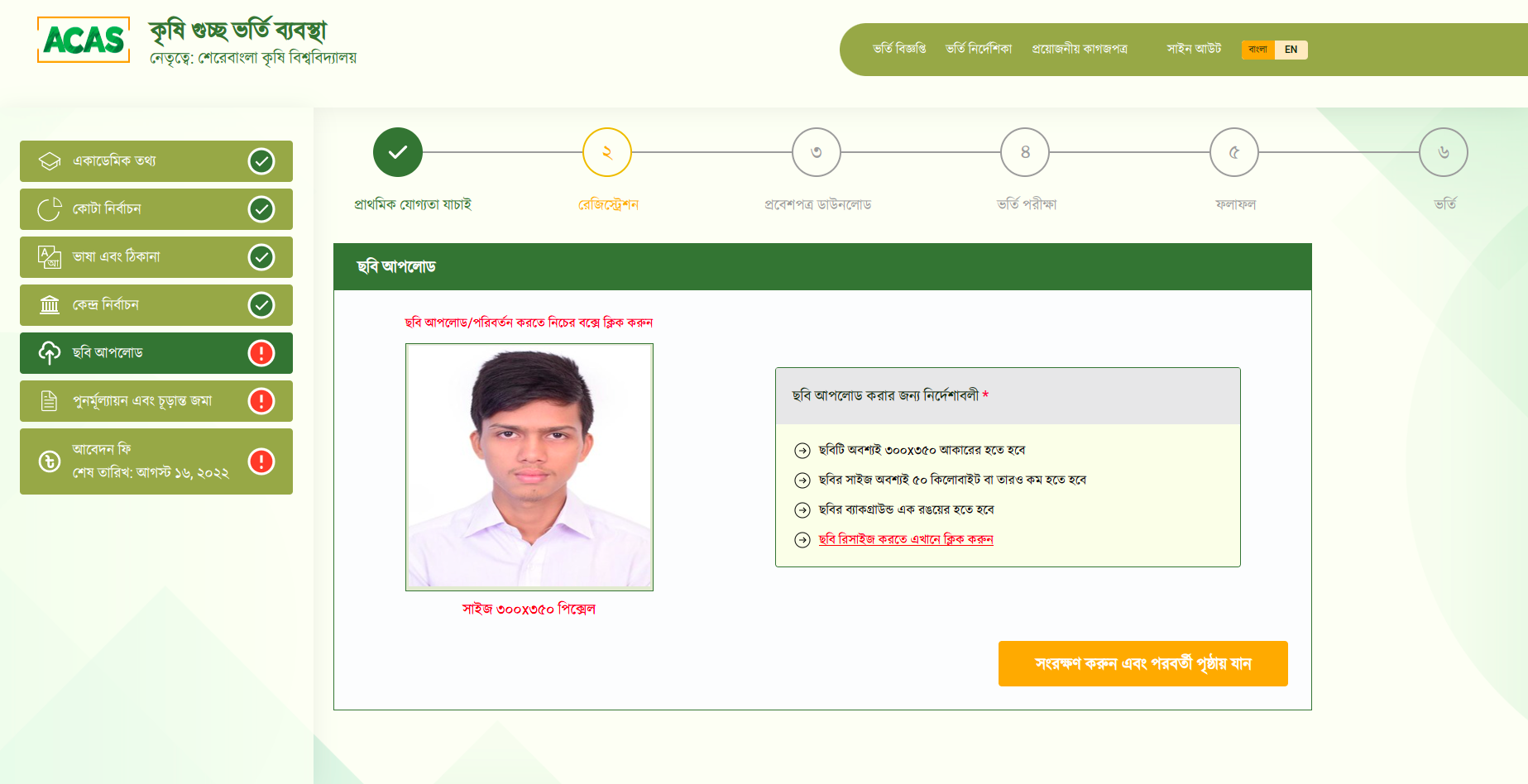Click red alert icon on পুনর্মূল্যায়ন row

(x=261, y=401)
